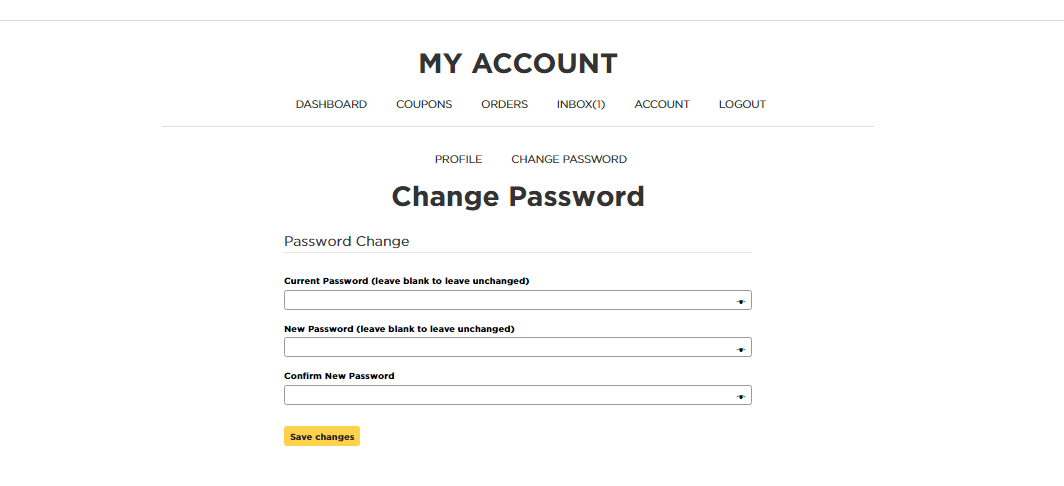Click the large Change Password heading
1064x486 pixels.
pos(518,196)
